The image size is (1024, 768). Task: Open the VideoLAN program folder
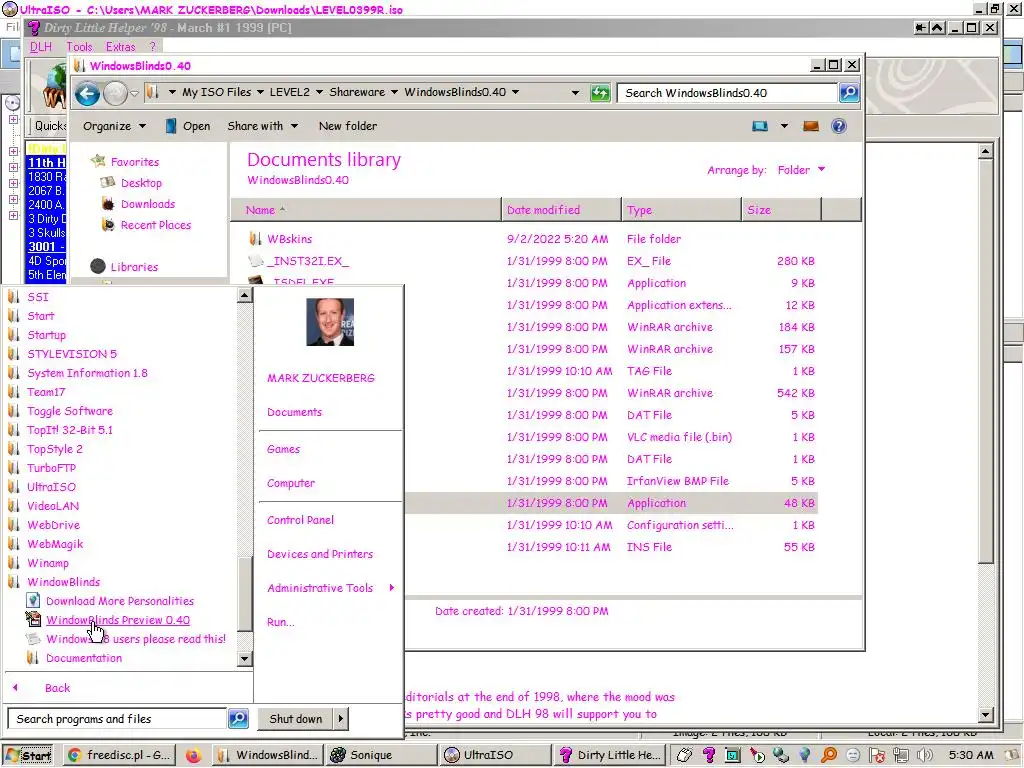coord(53,505)
